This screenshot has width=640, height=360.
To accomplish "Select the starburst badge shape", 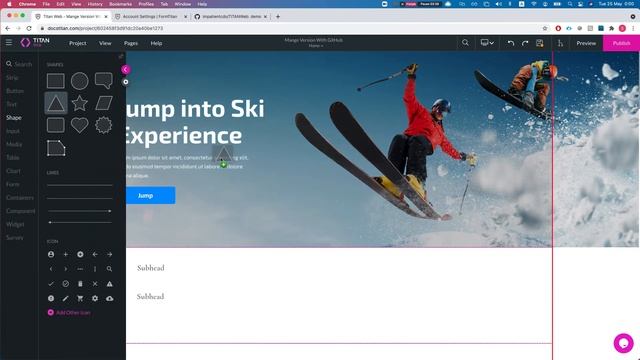I will (104, 125).
